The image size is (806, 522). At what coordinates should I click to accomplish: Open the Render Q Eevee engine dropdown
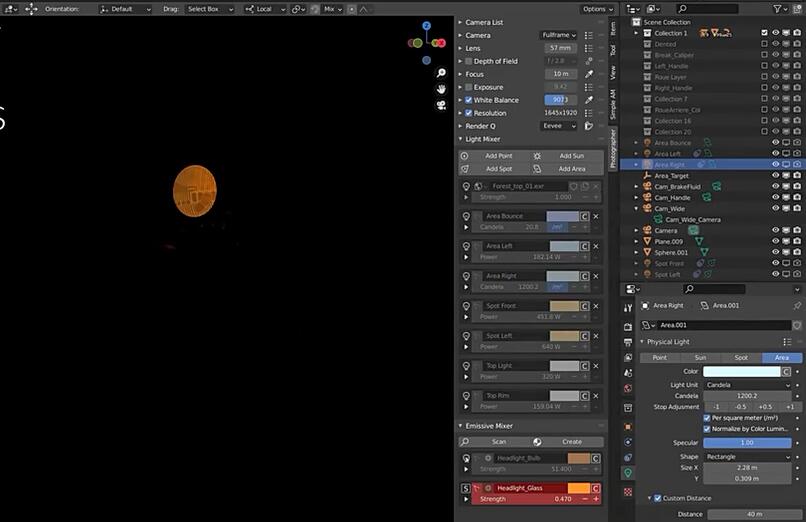coord(559,126)
